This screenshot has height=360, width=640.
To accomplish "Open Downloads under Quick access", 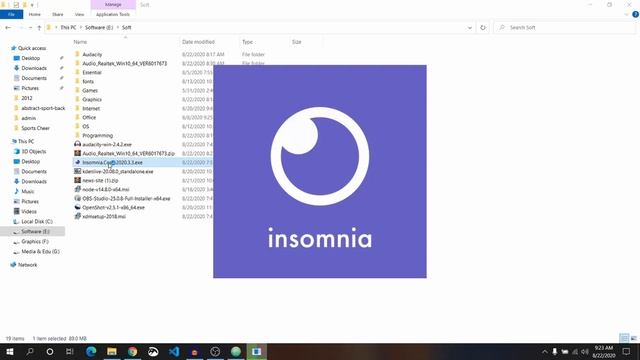I will (x=34, y=68).
